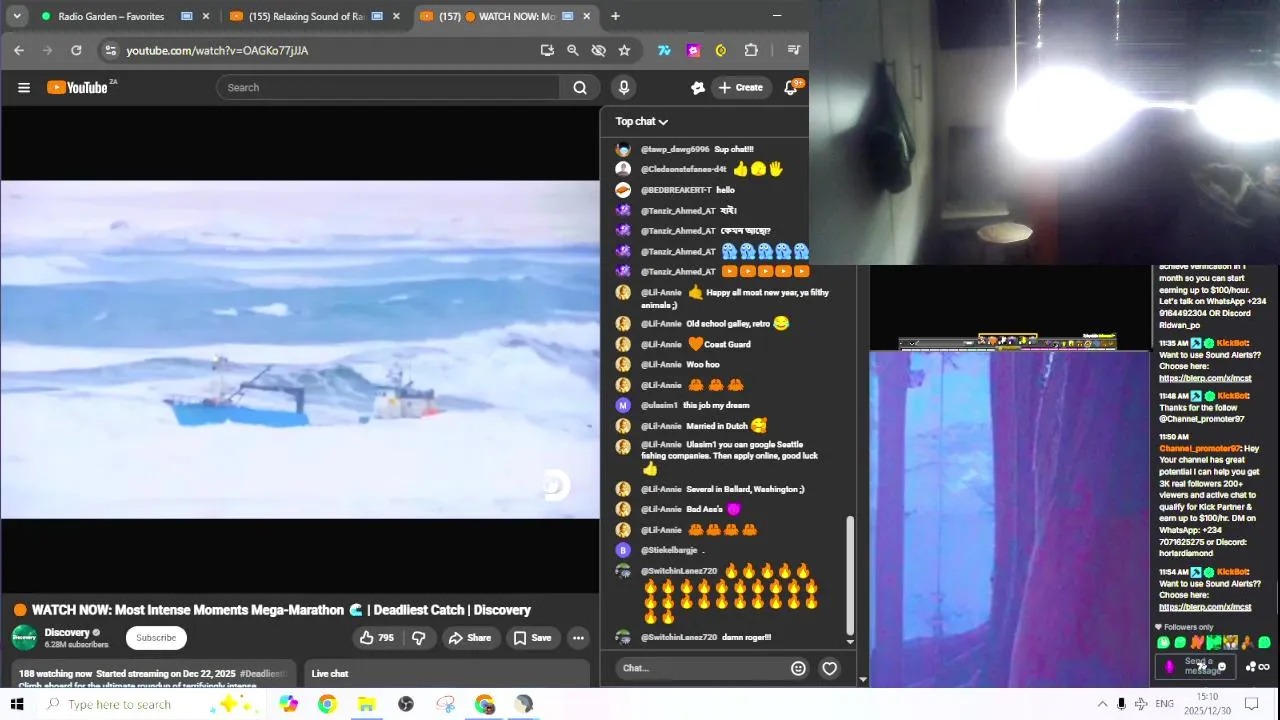Open the top blerp.com/x/mcst link
1280x720 pixels.
point(1204,379)
